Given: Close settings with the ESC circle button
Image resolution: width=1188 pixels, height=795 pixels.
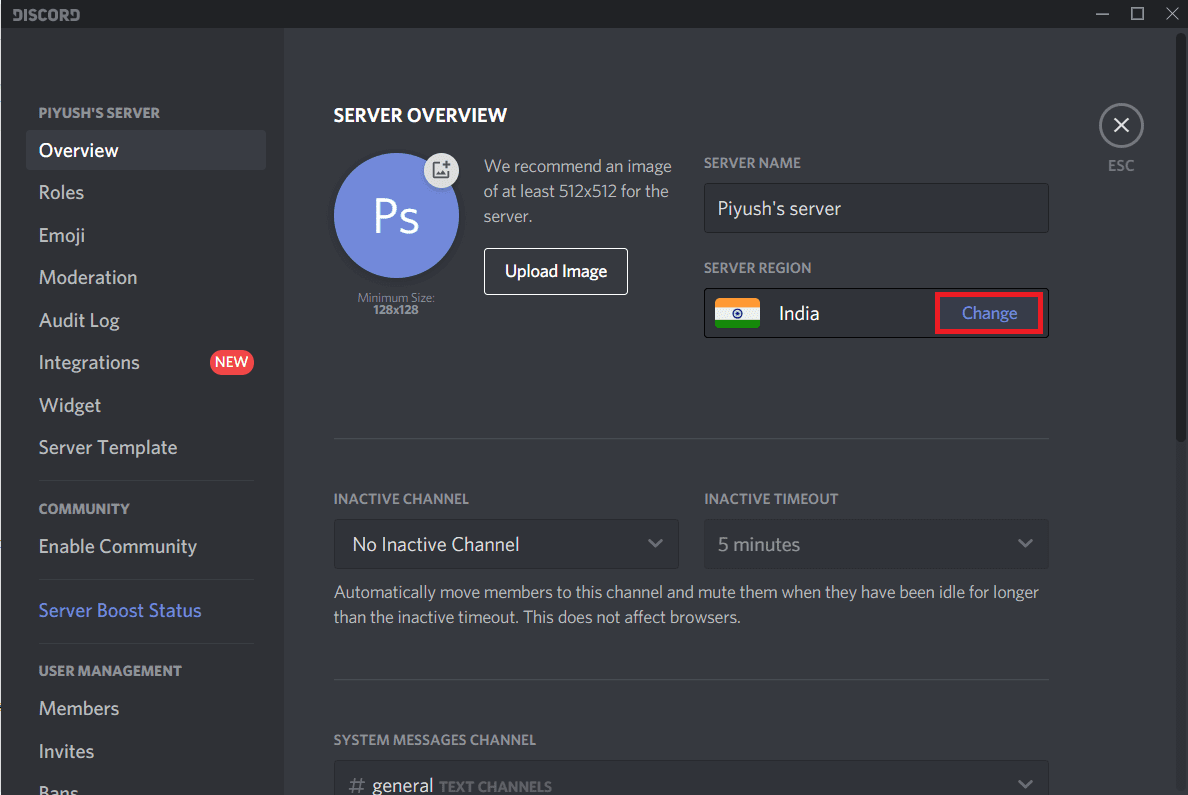Looking at the screenshot, I should coord(1120,126).
